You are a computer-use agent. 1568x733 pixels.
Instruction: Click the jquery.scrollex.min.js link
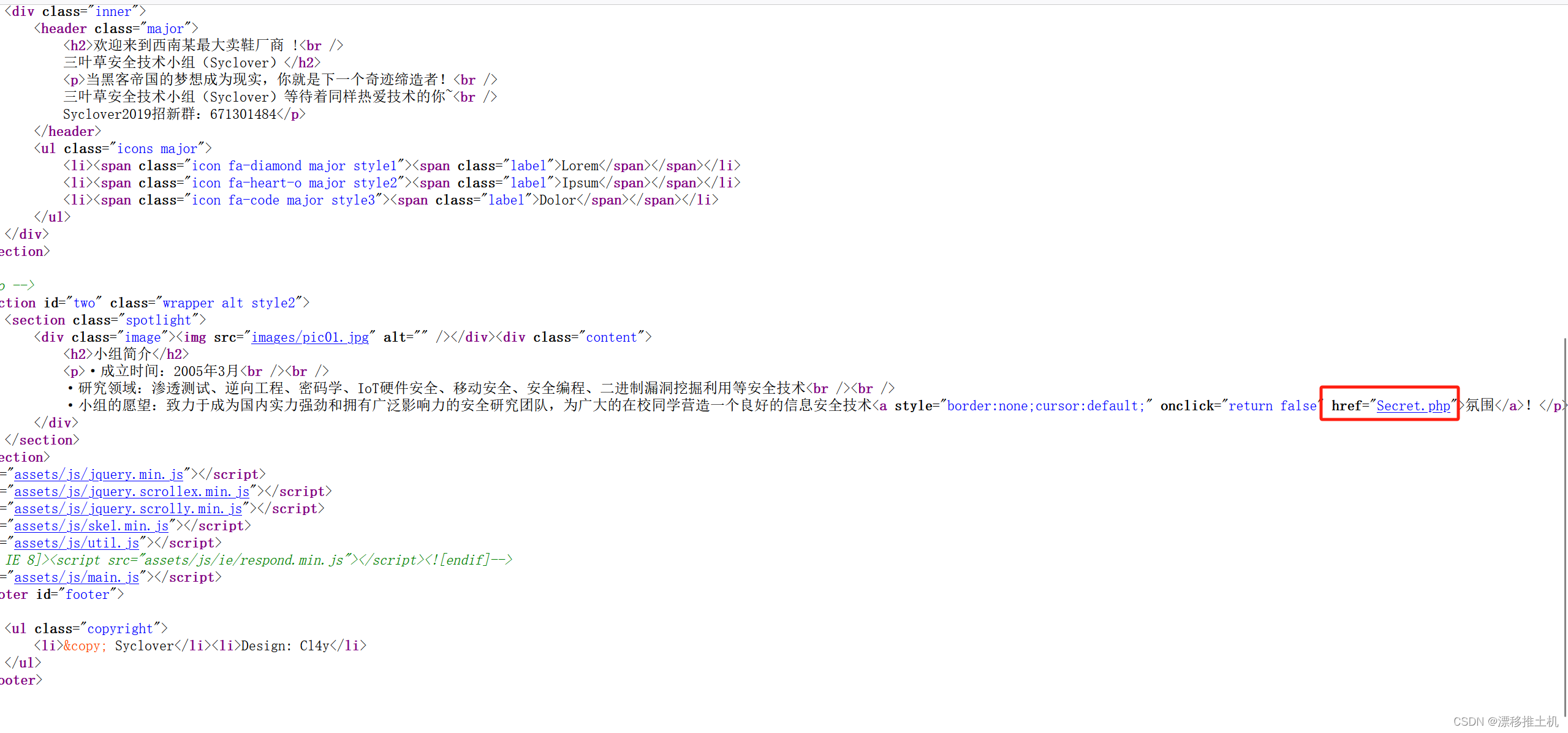[132, 492]
